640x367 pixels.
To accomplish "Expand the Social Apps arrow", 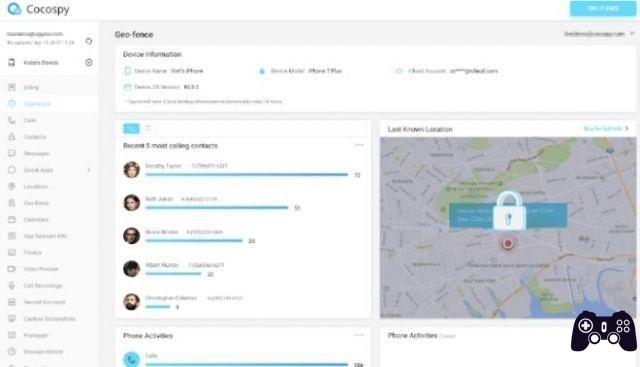I will coord(89,170).
